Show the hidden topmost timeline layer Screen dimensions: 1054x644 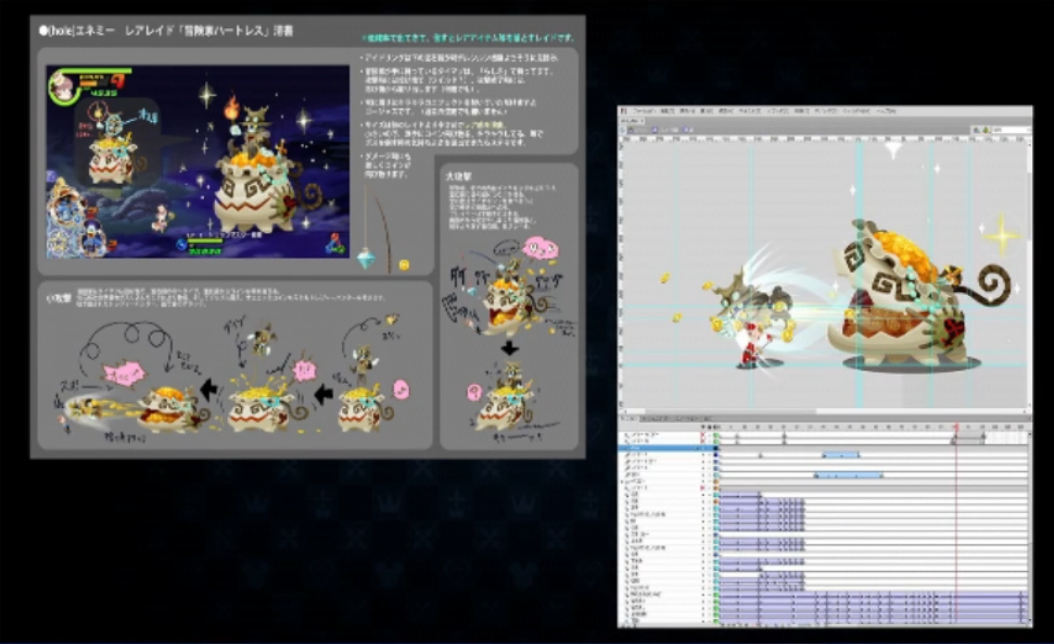[x=702, y=435]
